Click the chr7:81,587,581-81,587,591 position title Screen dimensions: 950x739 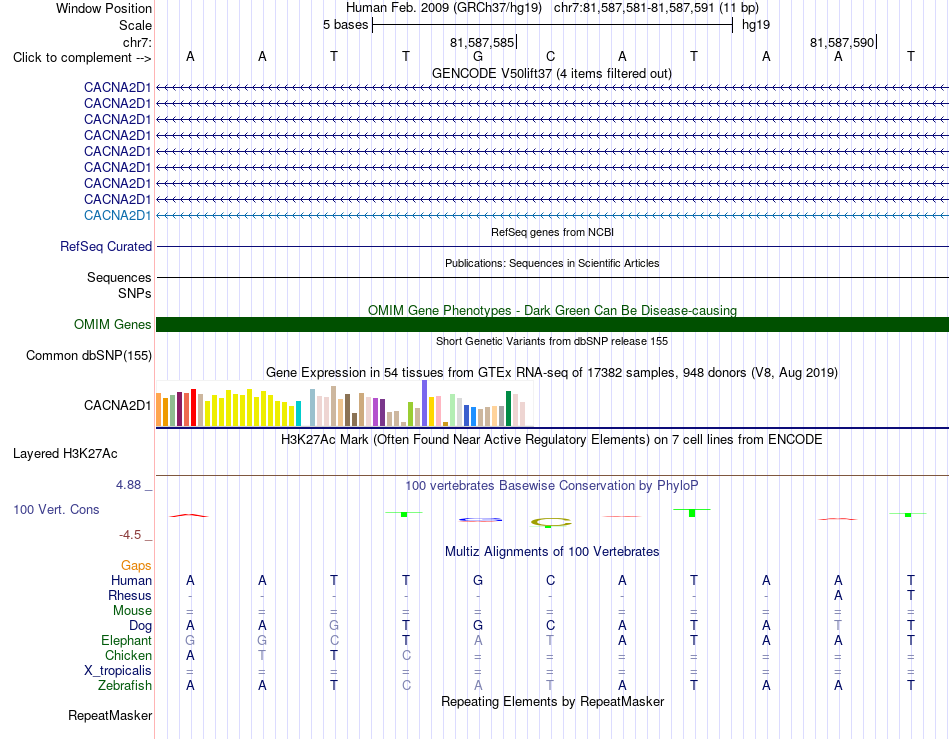point(656,8)
